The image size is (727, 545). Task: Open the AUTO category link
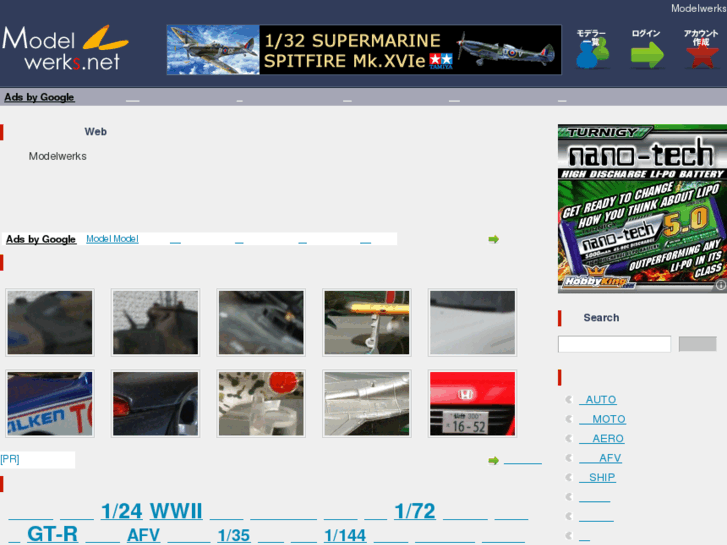point(598,400)
